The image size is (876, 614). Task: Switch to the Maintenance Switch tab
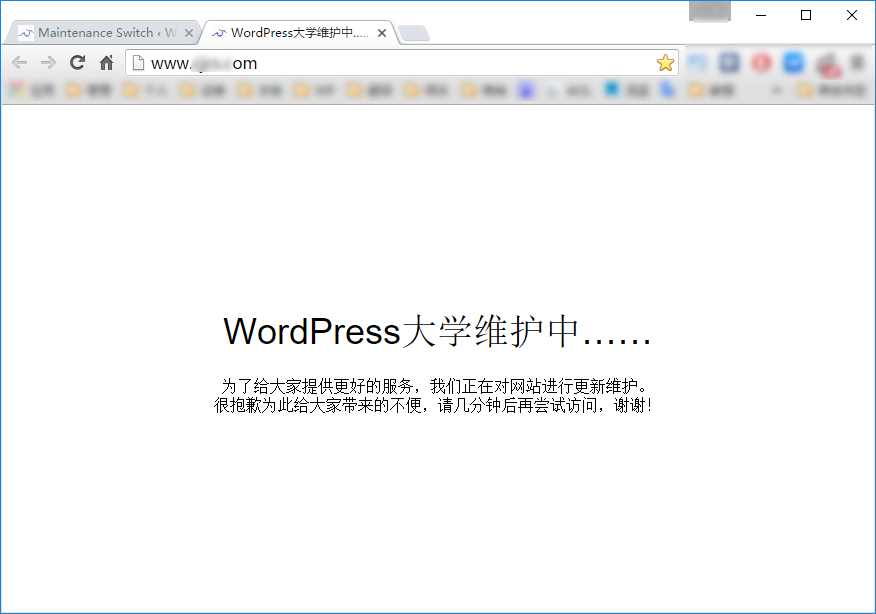[x=101, y=33]
